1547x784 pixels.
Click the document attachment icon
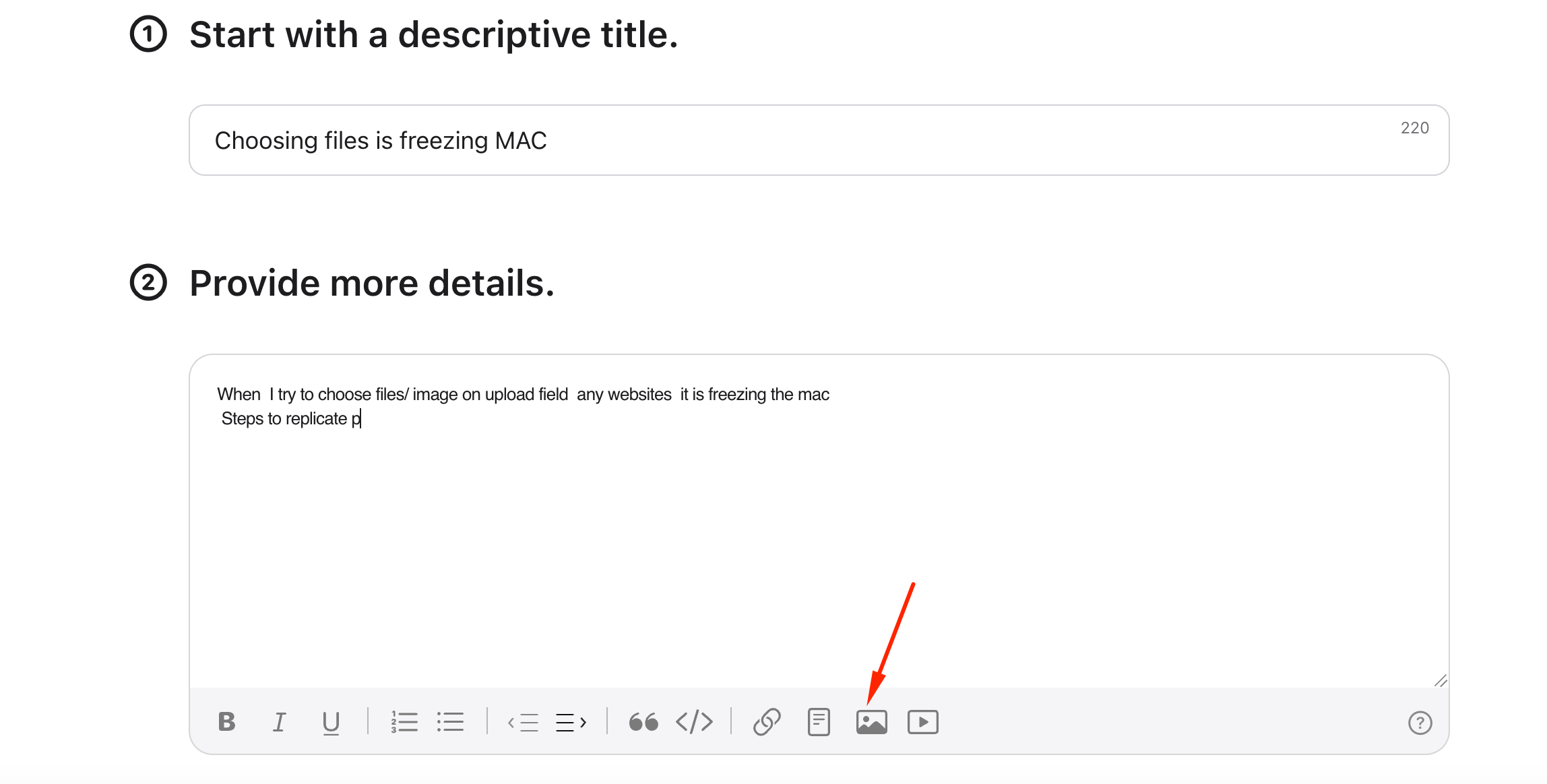pos(819,722)
